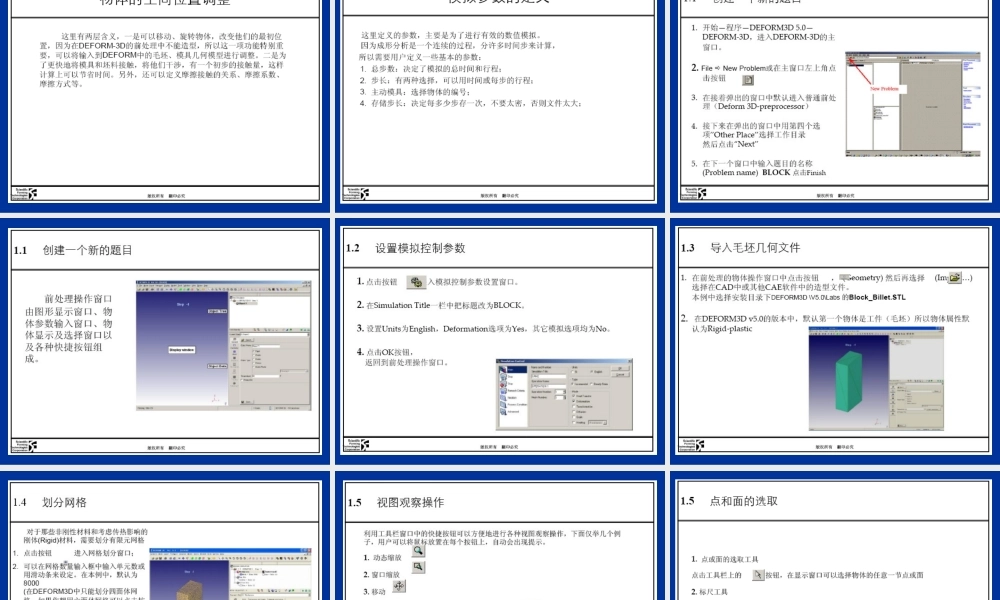This screenshot has height=600, width=1000.
Task: Click the copyright footer text of slide 1.1
Action: [166, 448]
